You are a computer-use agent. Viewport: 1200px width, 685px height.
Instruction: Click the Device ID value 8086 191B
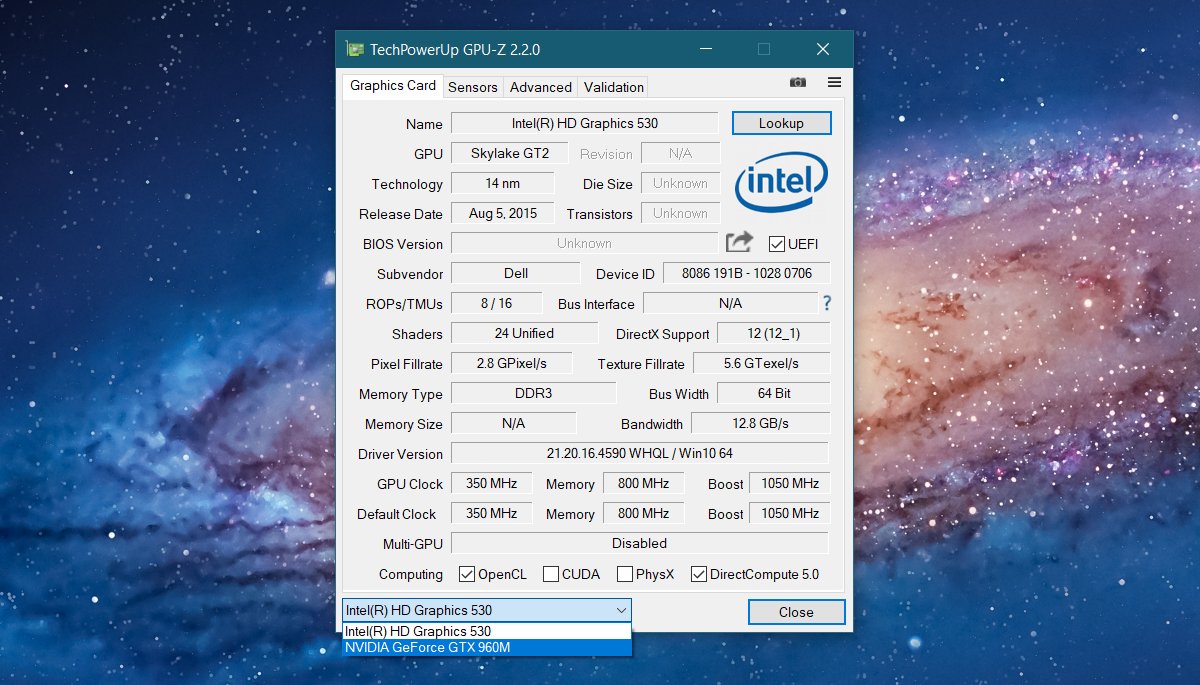[x=747, y=273]
